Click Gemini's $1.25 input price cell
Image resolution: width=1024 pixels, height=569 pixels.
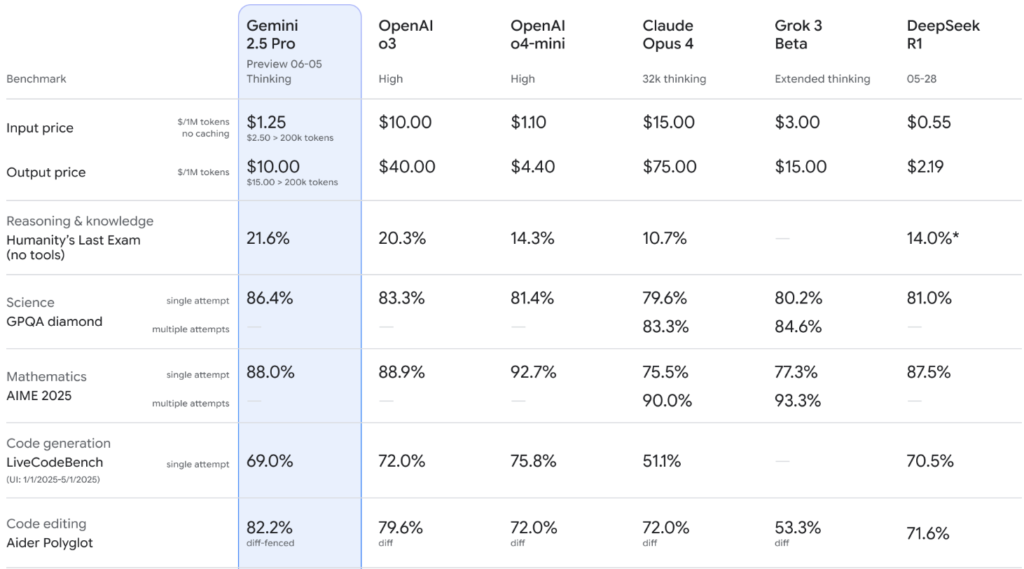click(x=267, y=122)
